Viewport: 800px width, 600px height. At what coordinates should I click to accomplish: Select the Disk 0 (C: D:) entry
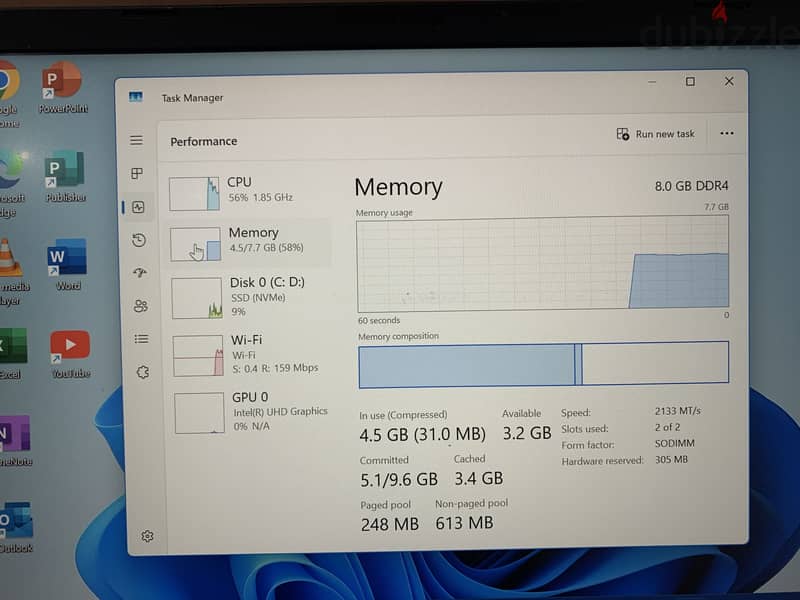coord(250,297)
